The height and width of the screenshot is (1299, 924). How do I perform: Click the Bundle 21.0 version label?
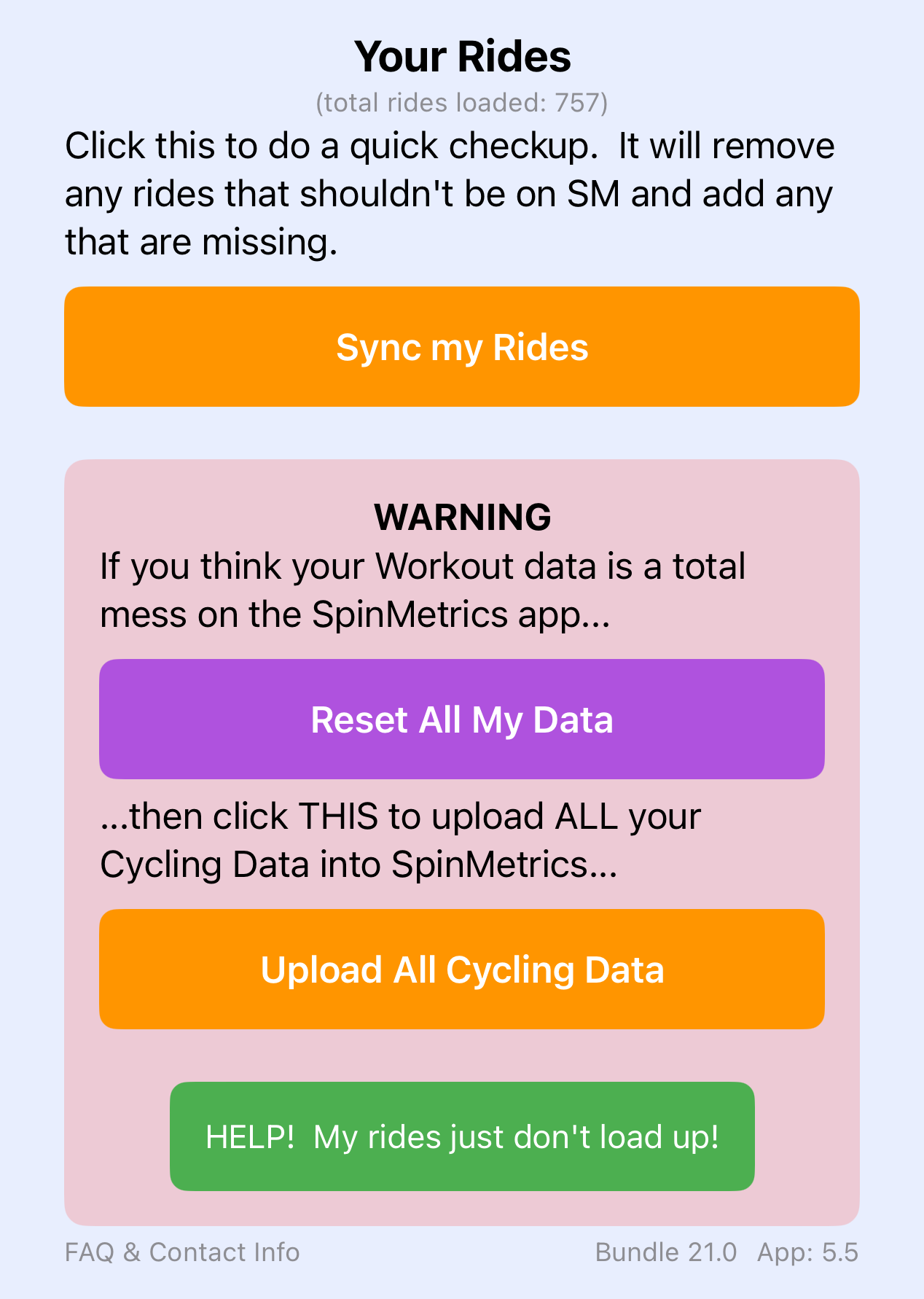666,1252
